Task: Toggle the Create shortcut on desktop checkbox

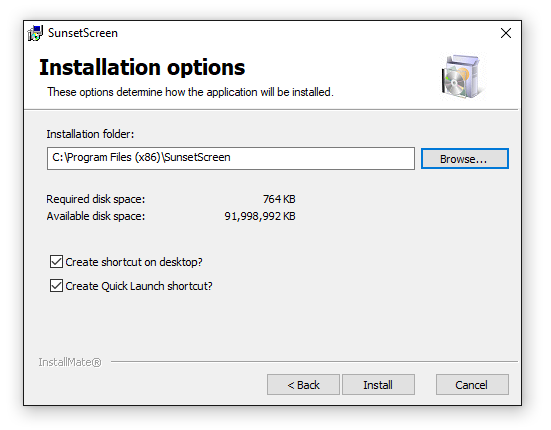Action: (56, 262)
